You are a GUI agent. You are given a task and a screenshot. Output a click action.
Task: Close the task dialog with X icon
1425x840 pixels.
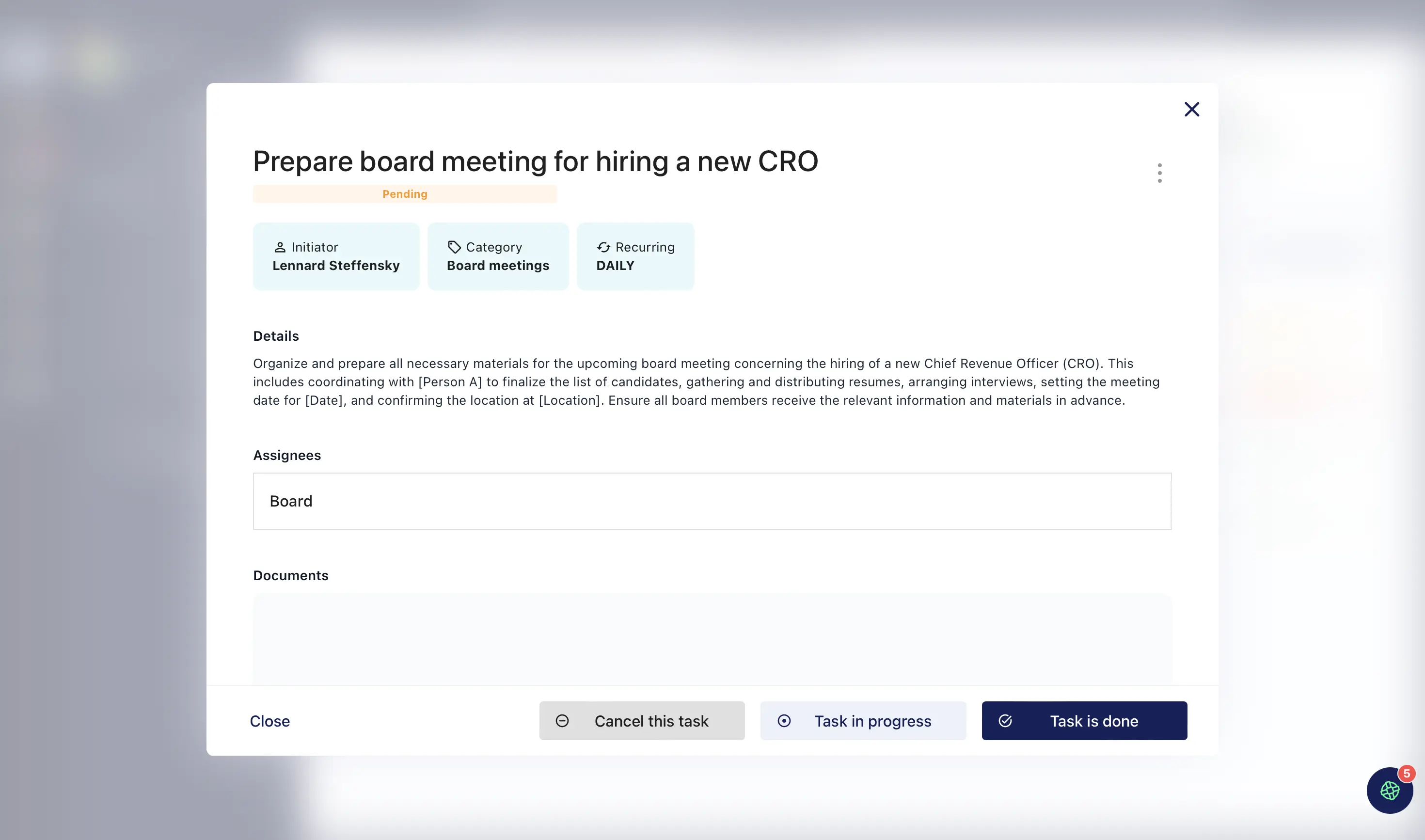pos(1191,109)
